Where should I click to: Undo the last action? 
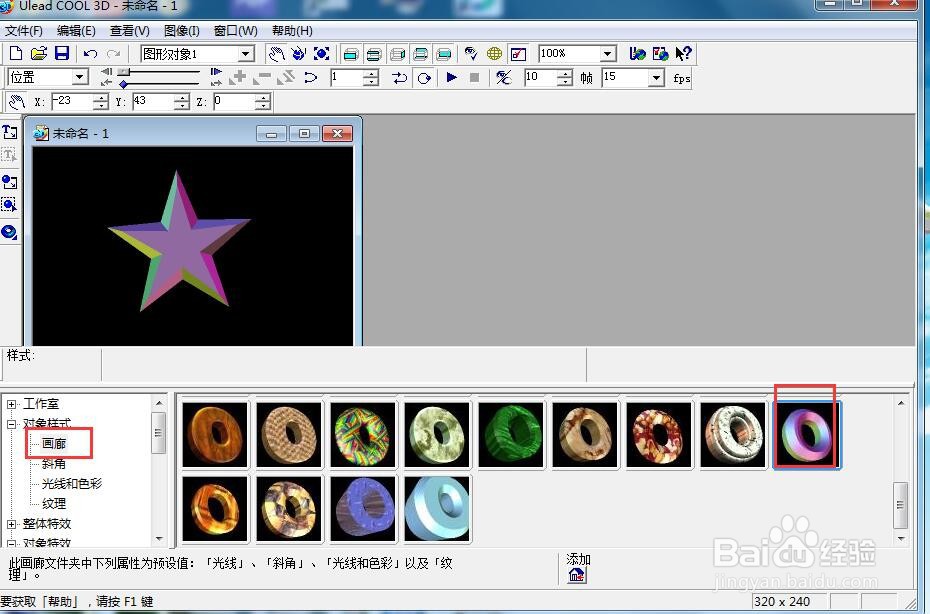click(x=90, y=54)
